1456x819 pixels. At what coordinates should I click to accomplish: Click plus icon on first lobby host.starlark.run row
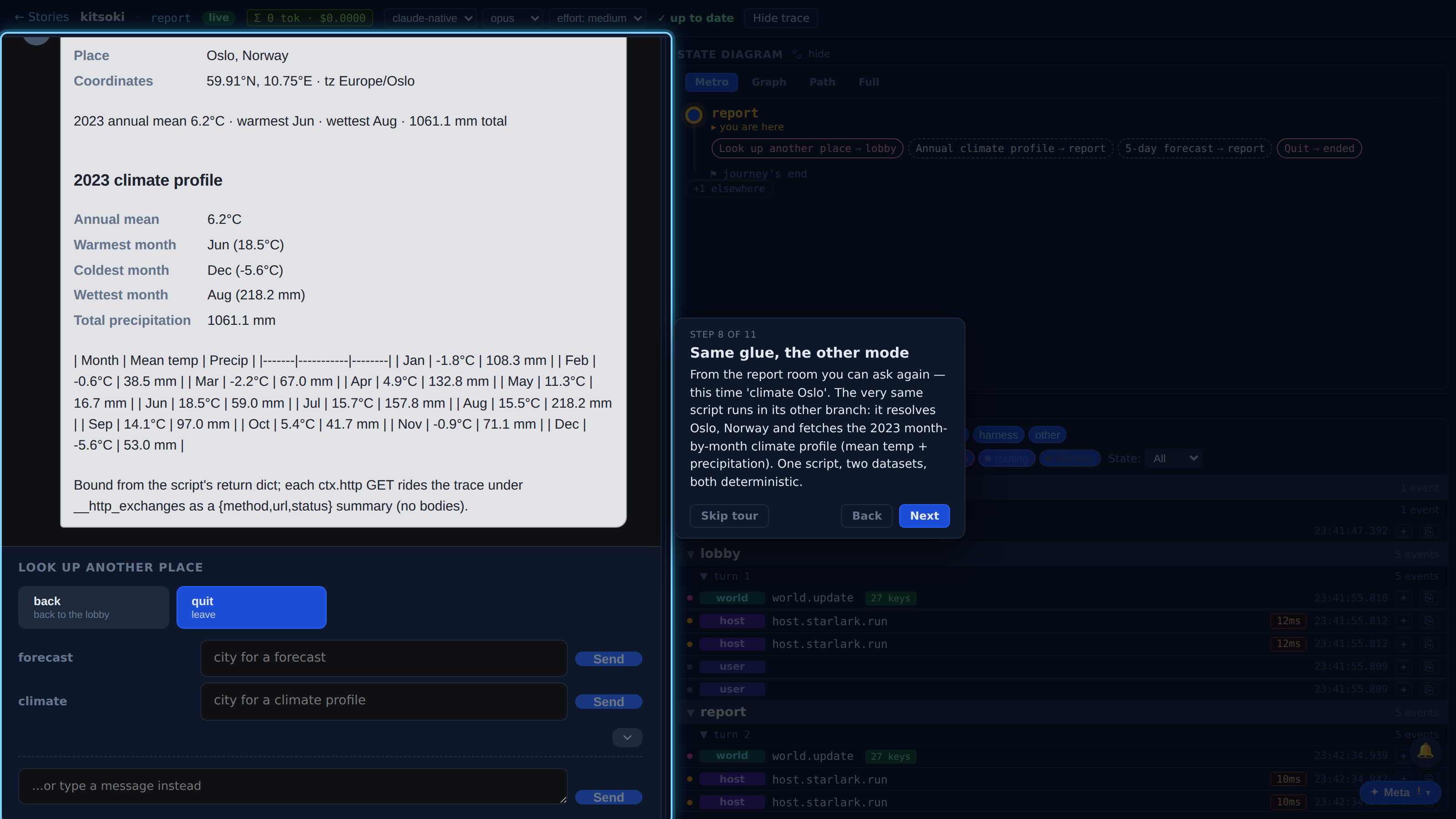1403,621
